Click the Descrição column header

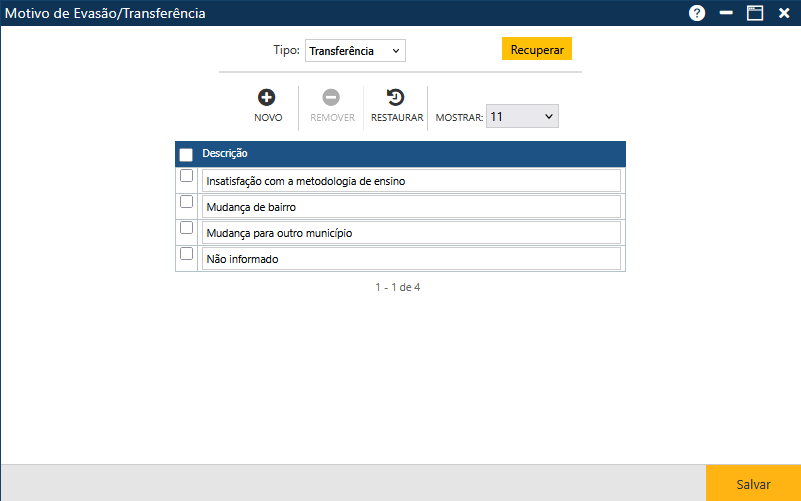point(225,154)
